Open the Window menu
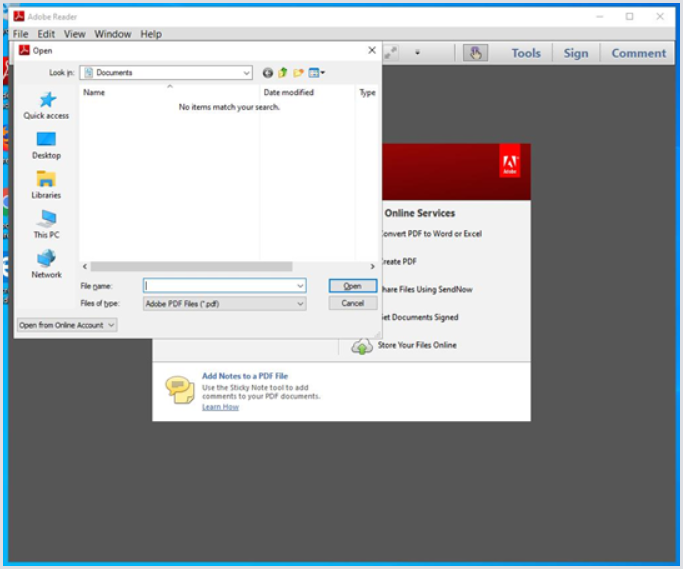This screenshot has height=569, width=683. 113,34
